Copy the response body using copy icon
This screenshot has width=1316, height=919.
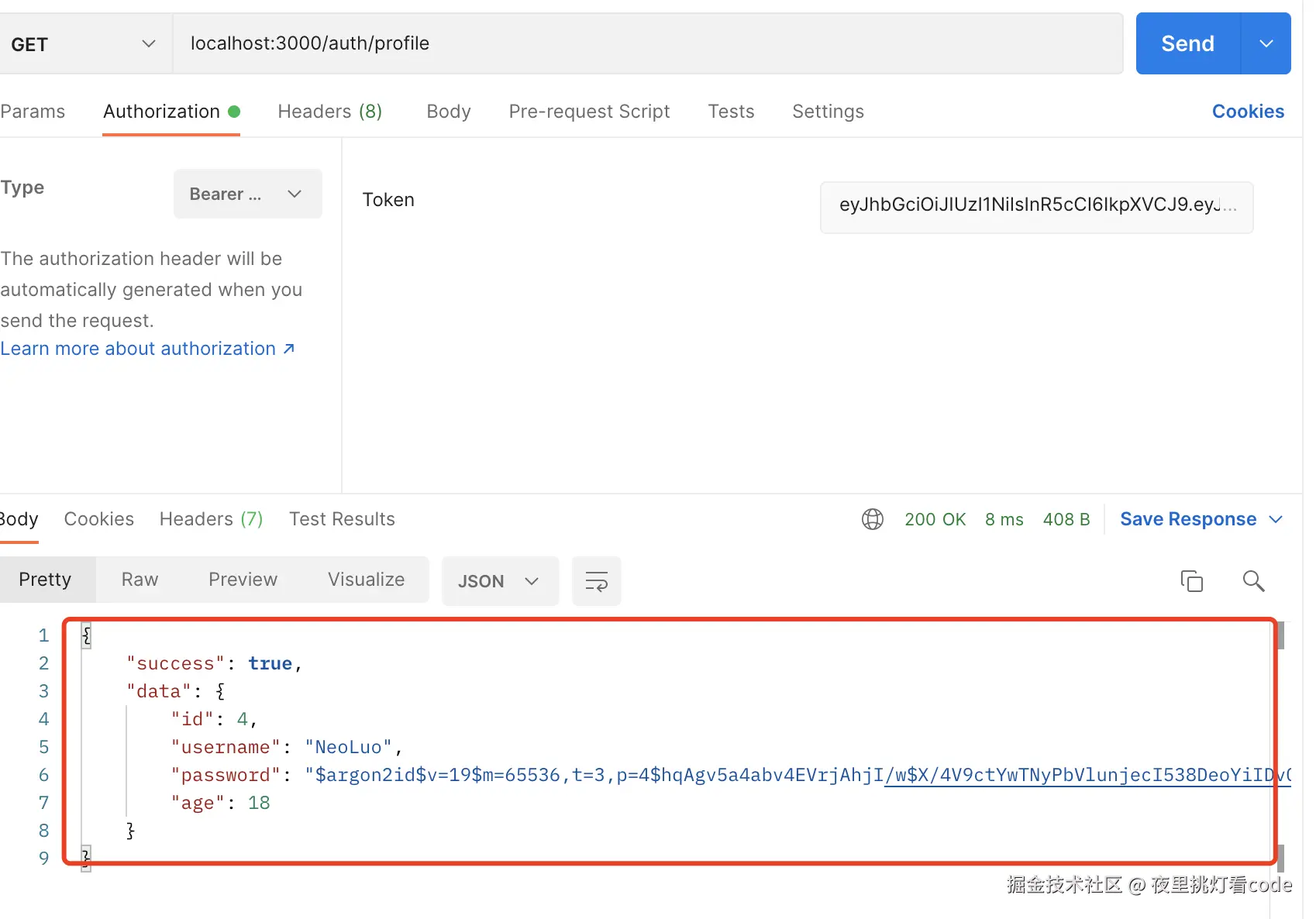click(x=1191, y=580)
